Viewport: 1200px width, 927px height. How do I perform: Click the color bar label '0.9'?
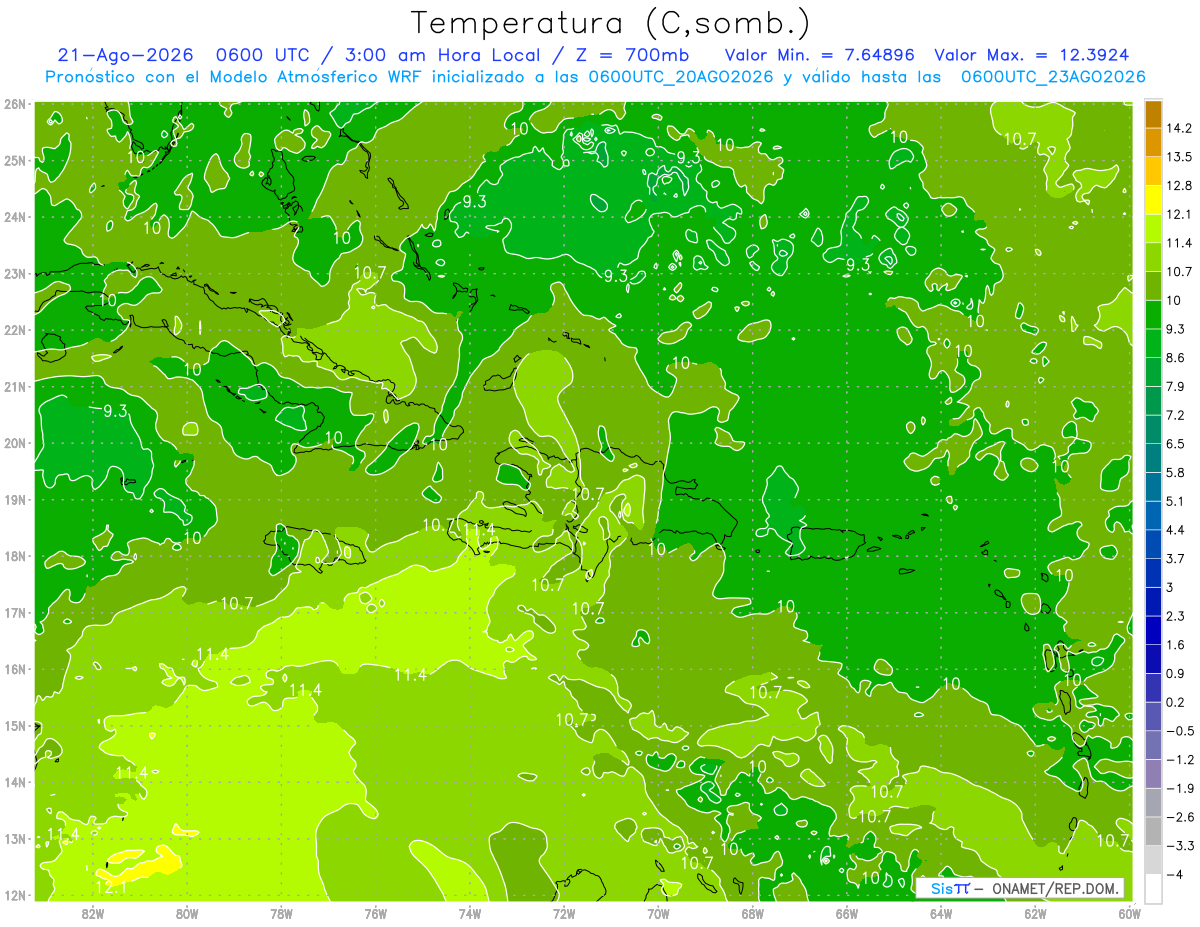pos(1176,673)
